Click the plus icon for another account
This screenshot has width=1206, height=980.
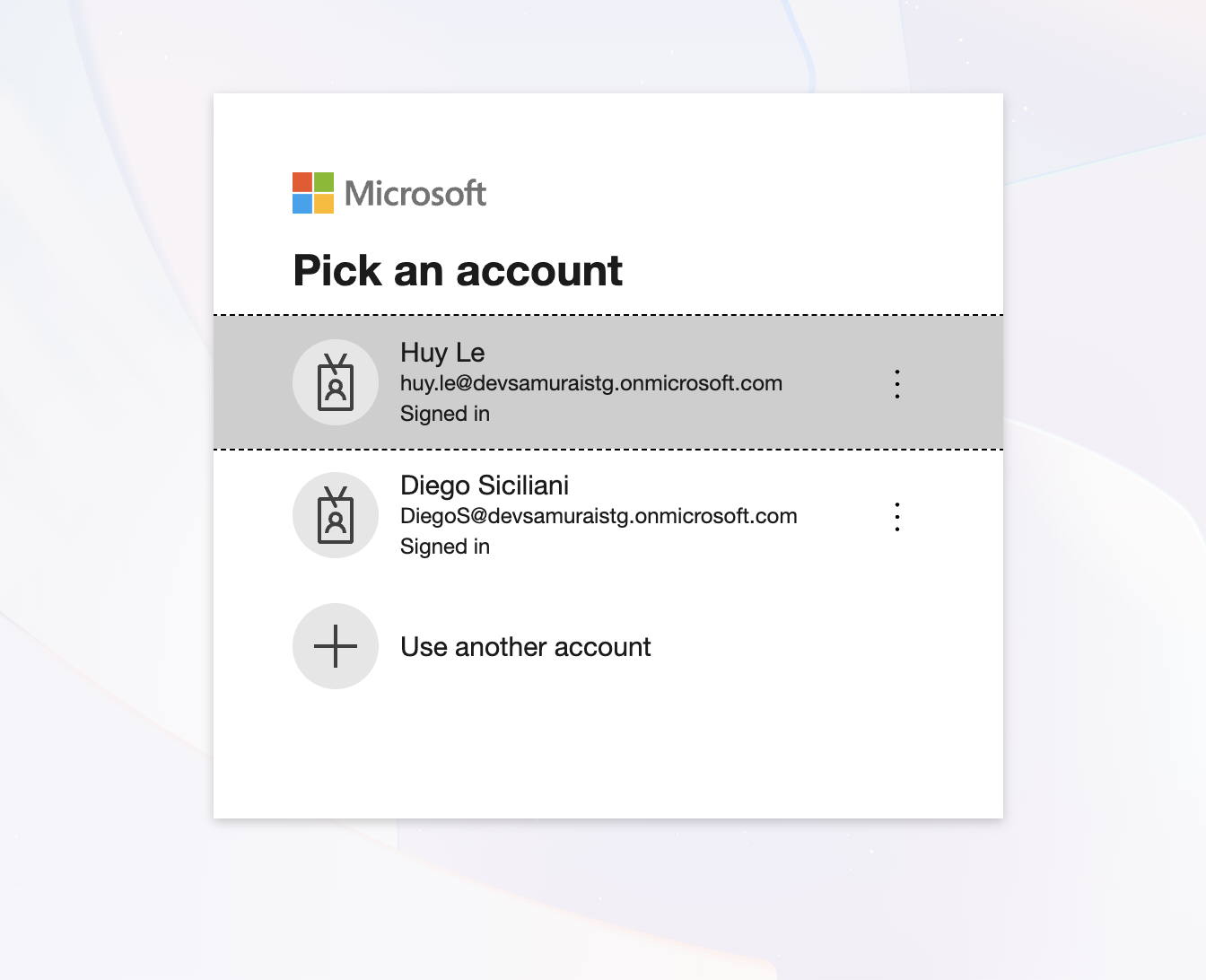[336, 646]
